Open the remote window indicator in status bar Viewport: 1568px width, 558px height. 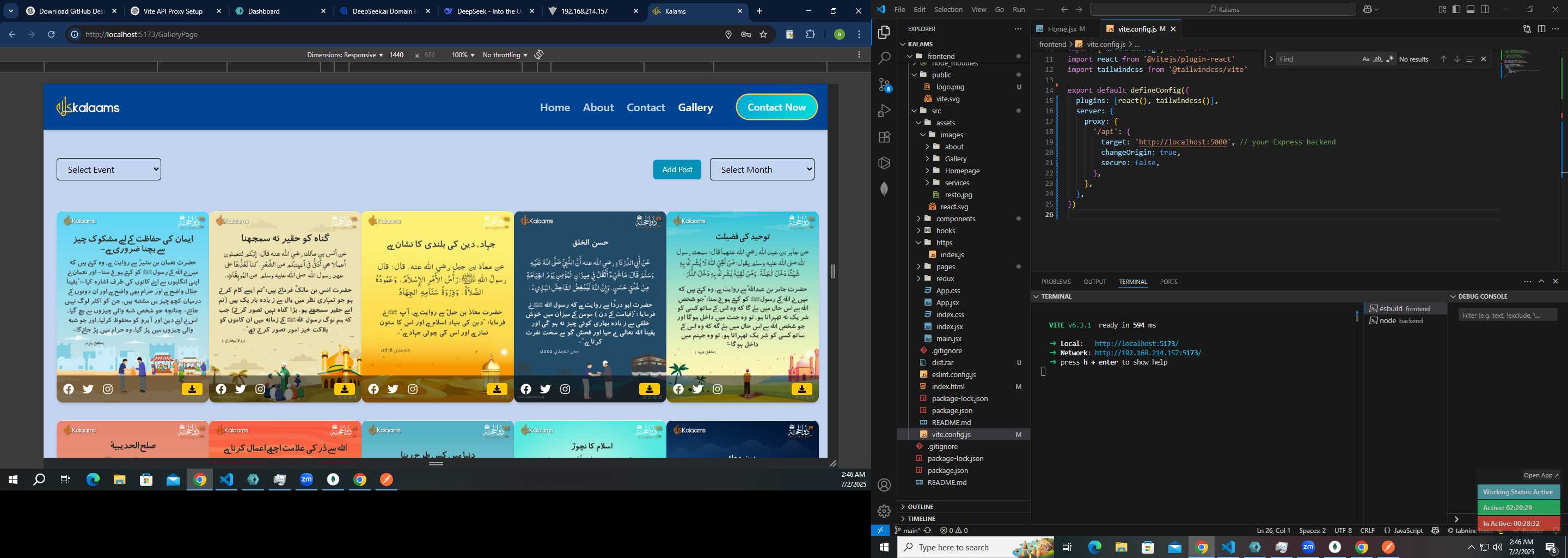pos(880,531)
